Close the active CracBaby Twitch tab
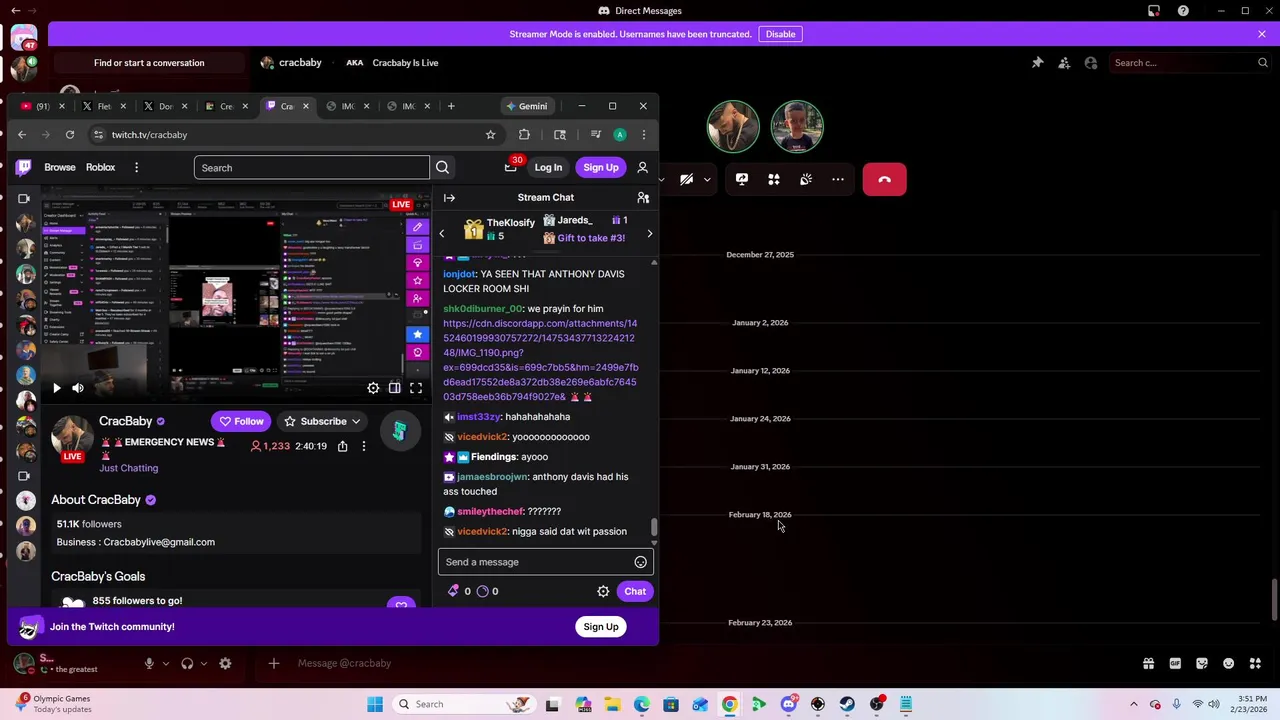1280x720 pixels. pyautogui.click(x=305, y=106)
